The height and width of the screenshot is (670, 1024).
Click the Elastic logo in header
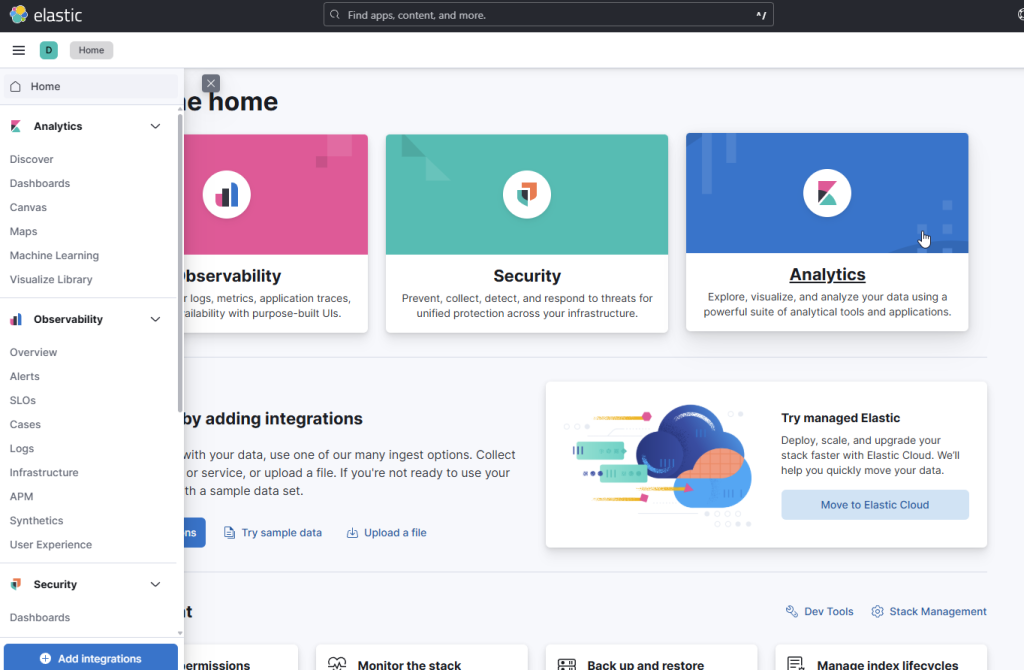pyautogui.click(x=46, y=15)
